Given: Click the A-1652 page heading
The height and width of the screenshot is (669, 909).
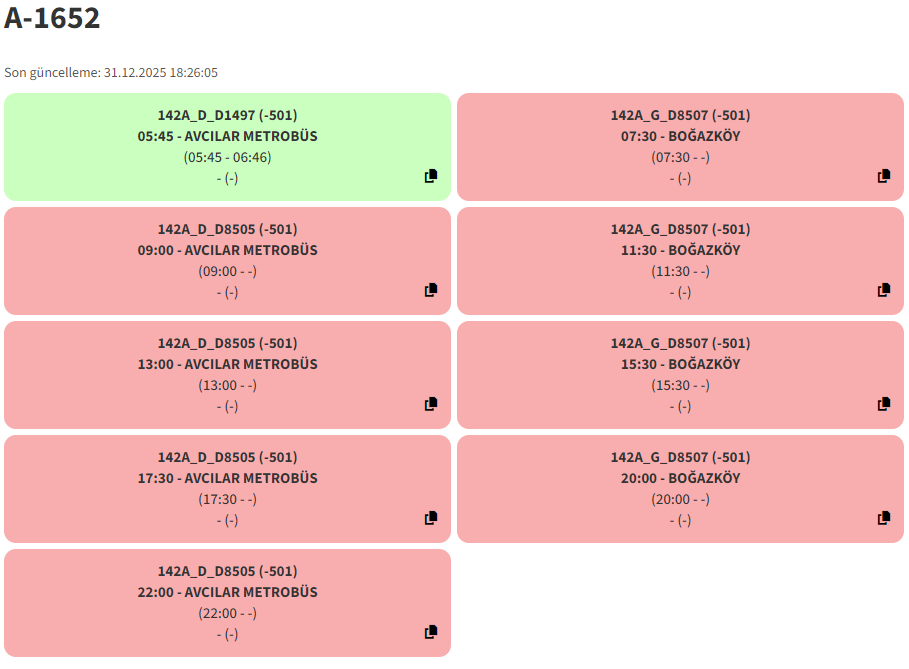Looking at the screenshot, I should (52, 18).
